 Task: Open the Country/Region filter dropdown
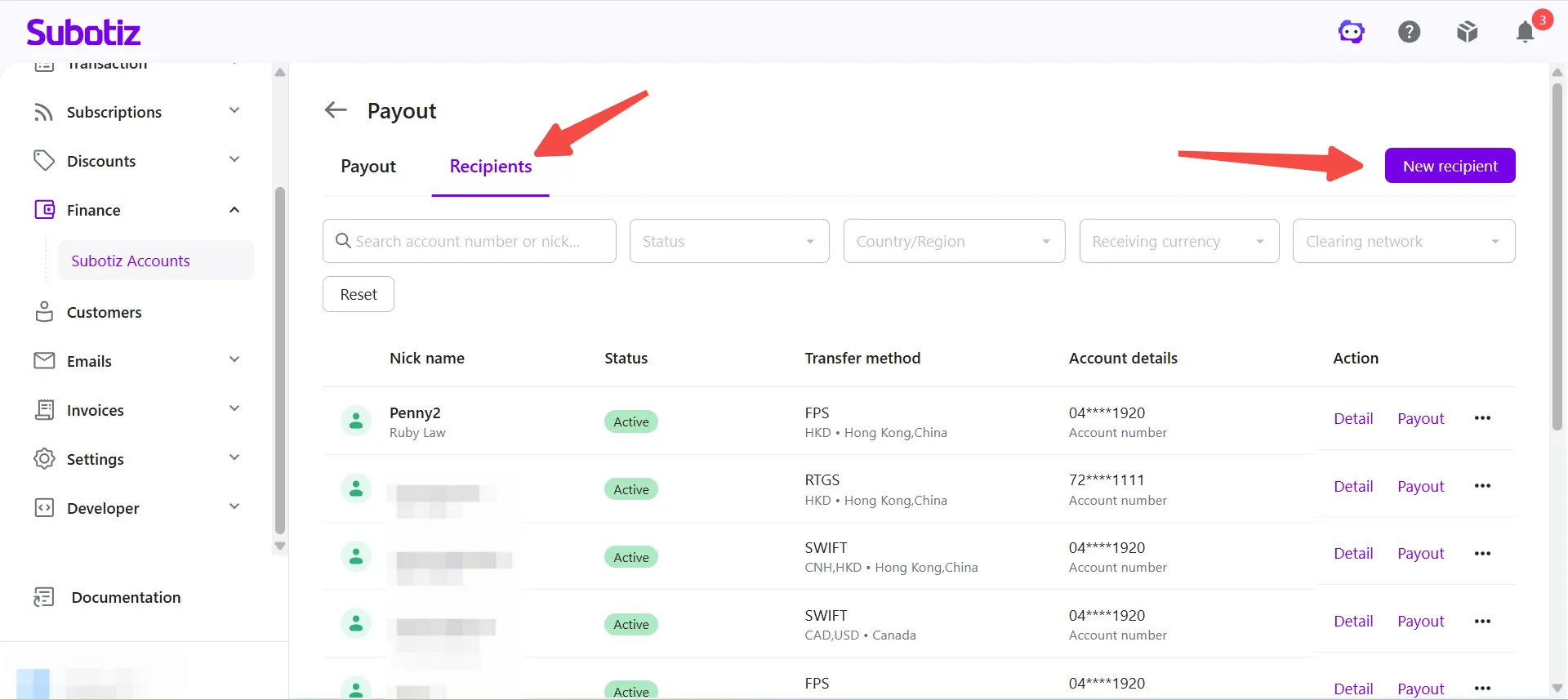point(954,241)
